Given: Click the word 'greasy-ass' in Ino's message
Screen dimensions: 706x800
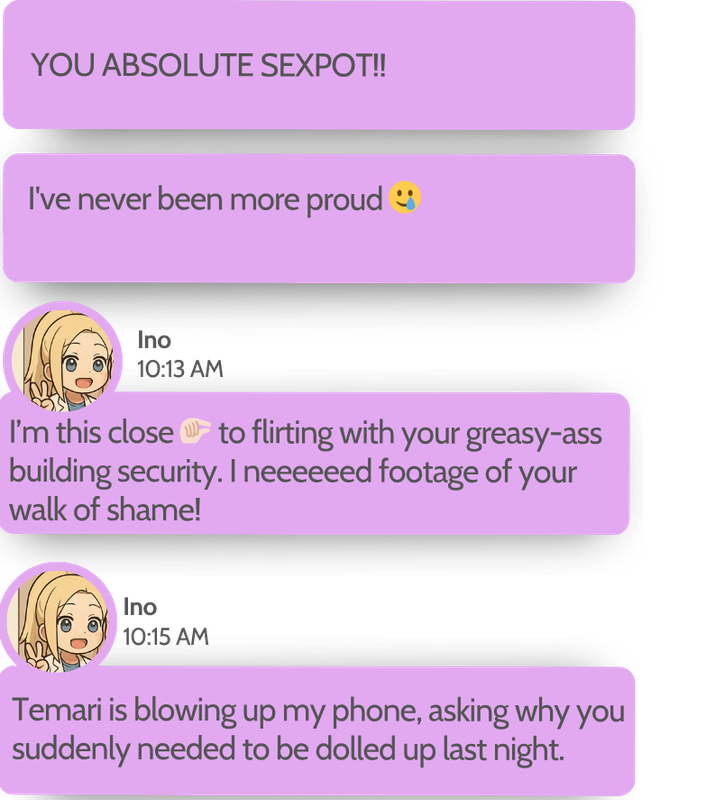Looking at the screenshot, I should 534,434.
